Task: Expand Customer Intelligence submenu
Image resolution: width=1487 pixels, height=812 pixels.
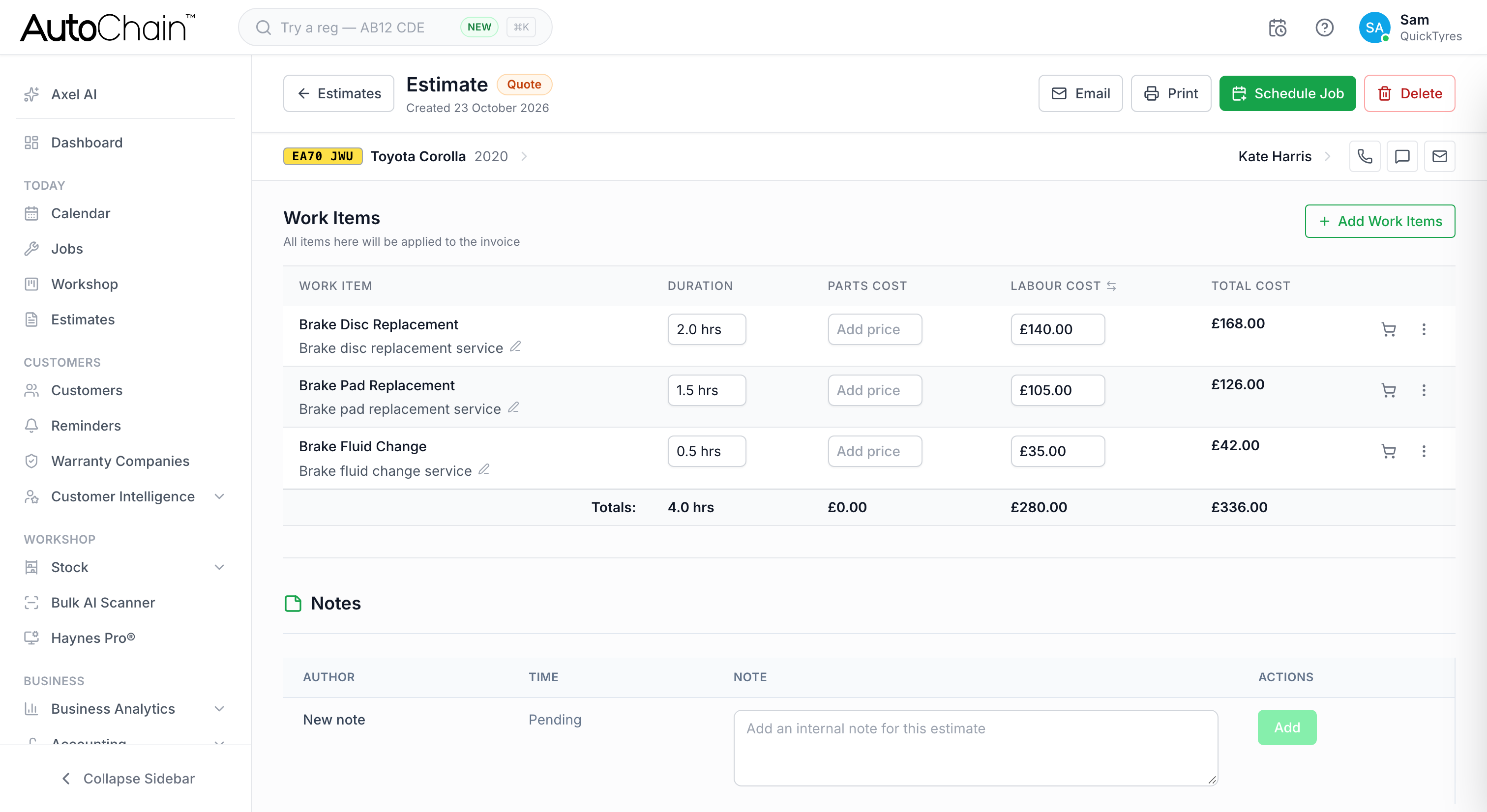Action: (x=219, y=497)
